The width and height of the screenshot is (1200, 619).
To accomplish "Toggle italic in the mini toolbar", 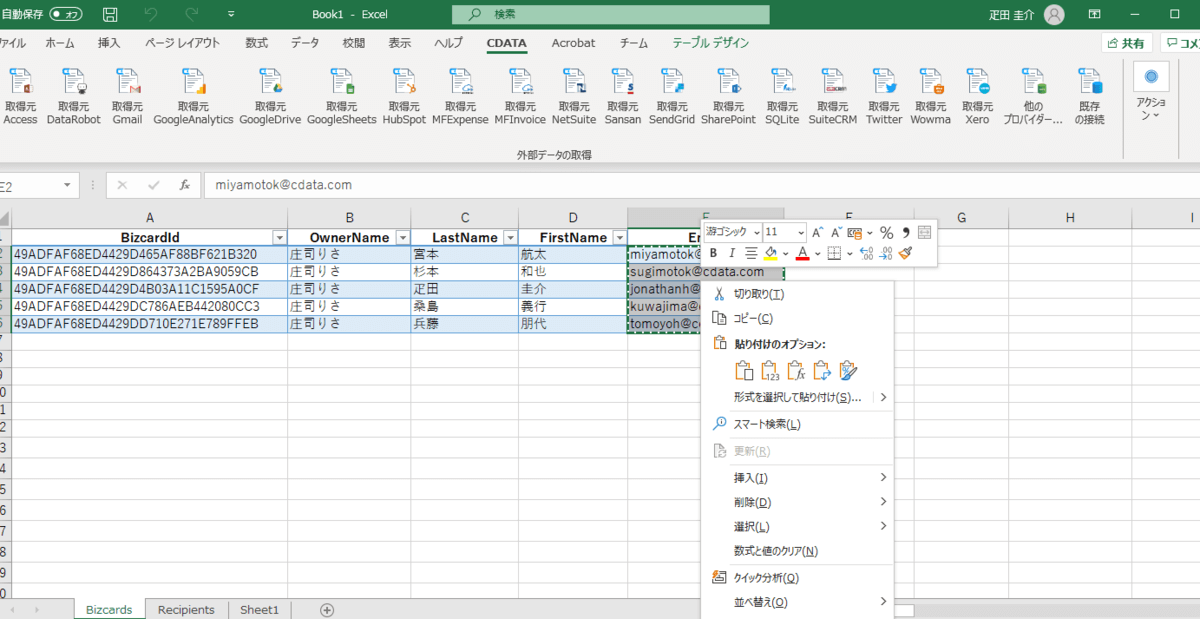I will (x=731, y=253).
